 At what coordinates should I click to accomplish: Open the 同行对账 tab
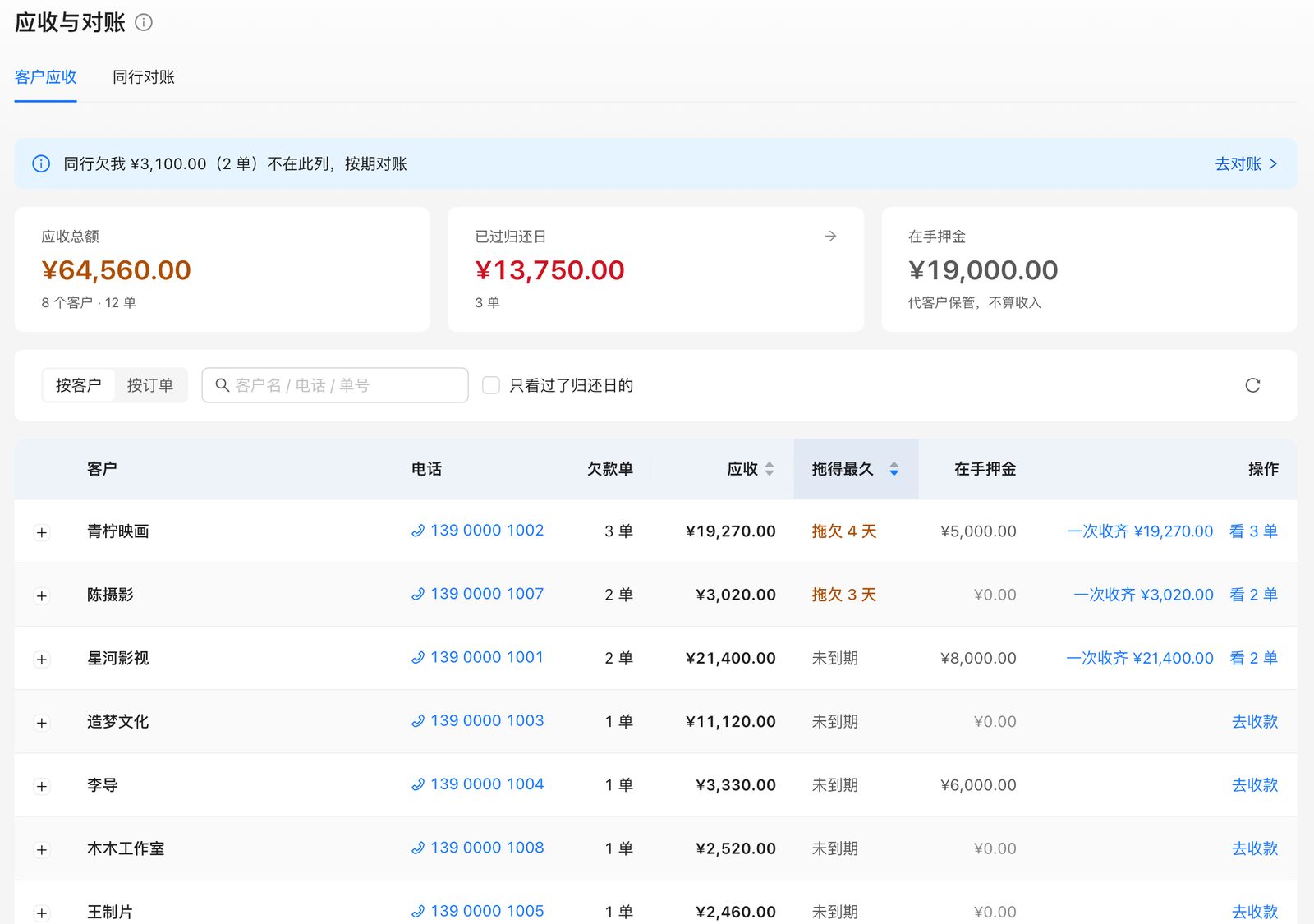[x=144, y=77]
